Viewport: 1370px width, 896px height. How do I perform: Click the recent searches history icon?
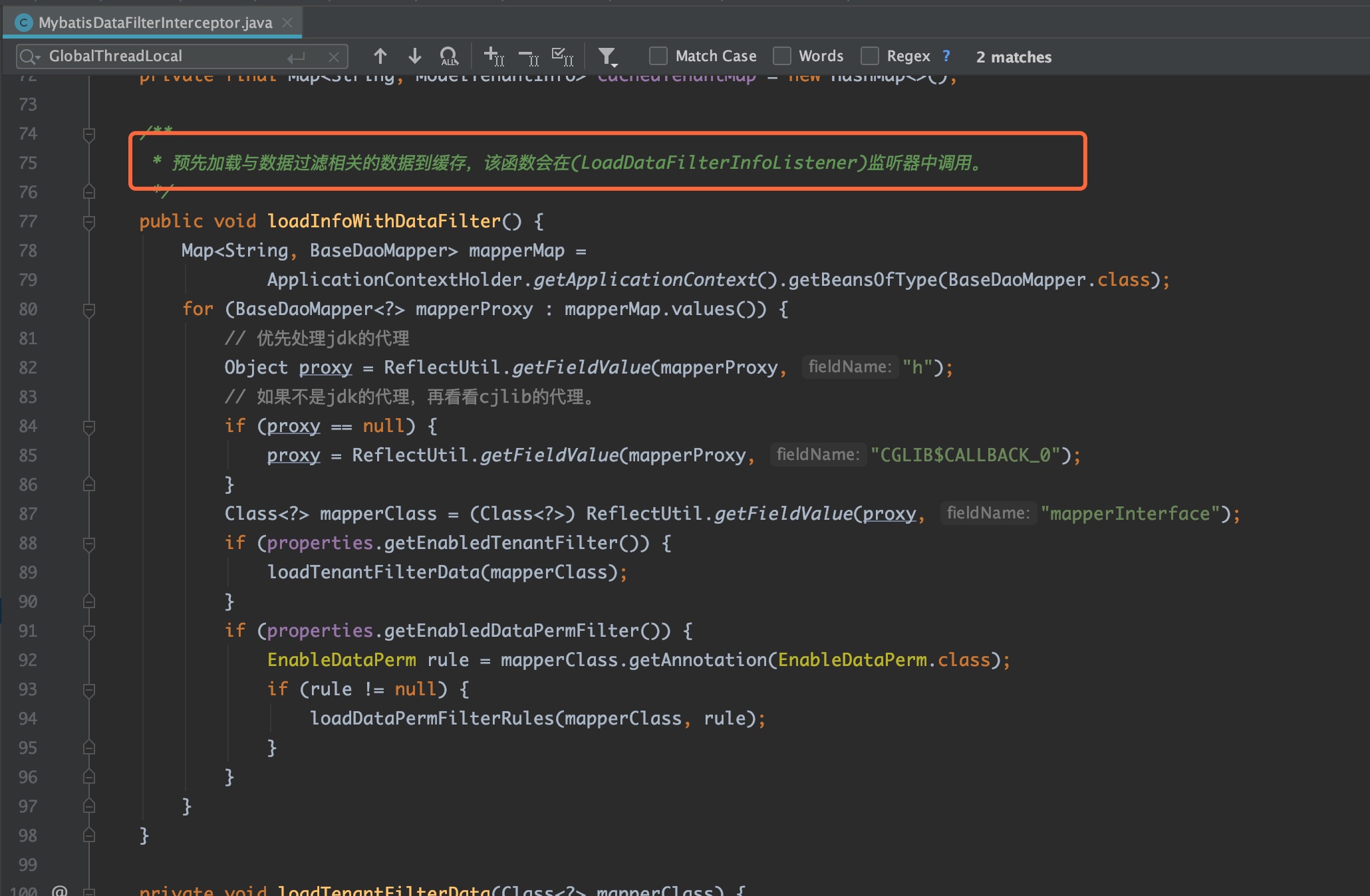30,56
